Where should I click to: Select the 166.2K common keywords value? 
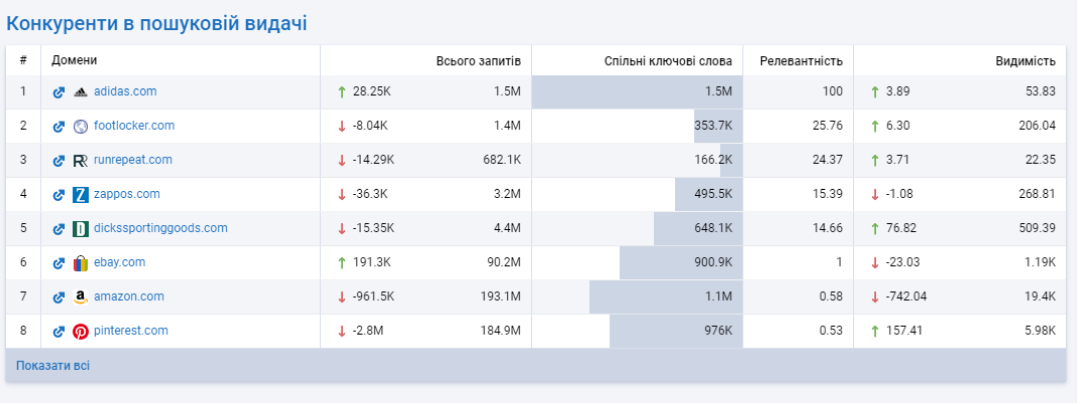coord(714,160)
